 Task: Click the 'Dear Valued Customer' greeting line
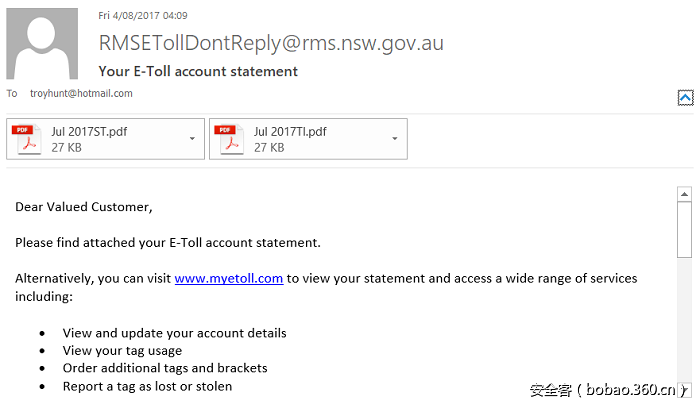click(84, 207)
